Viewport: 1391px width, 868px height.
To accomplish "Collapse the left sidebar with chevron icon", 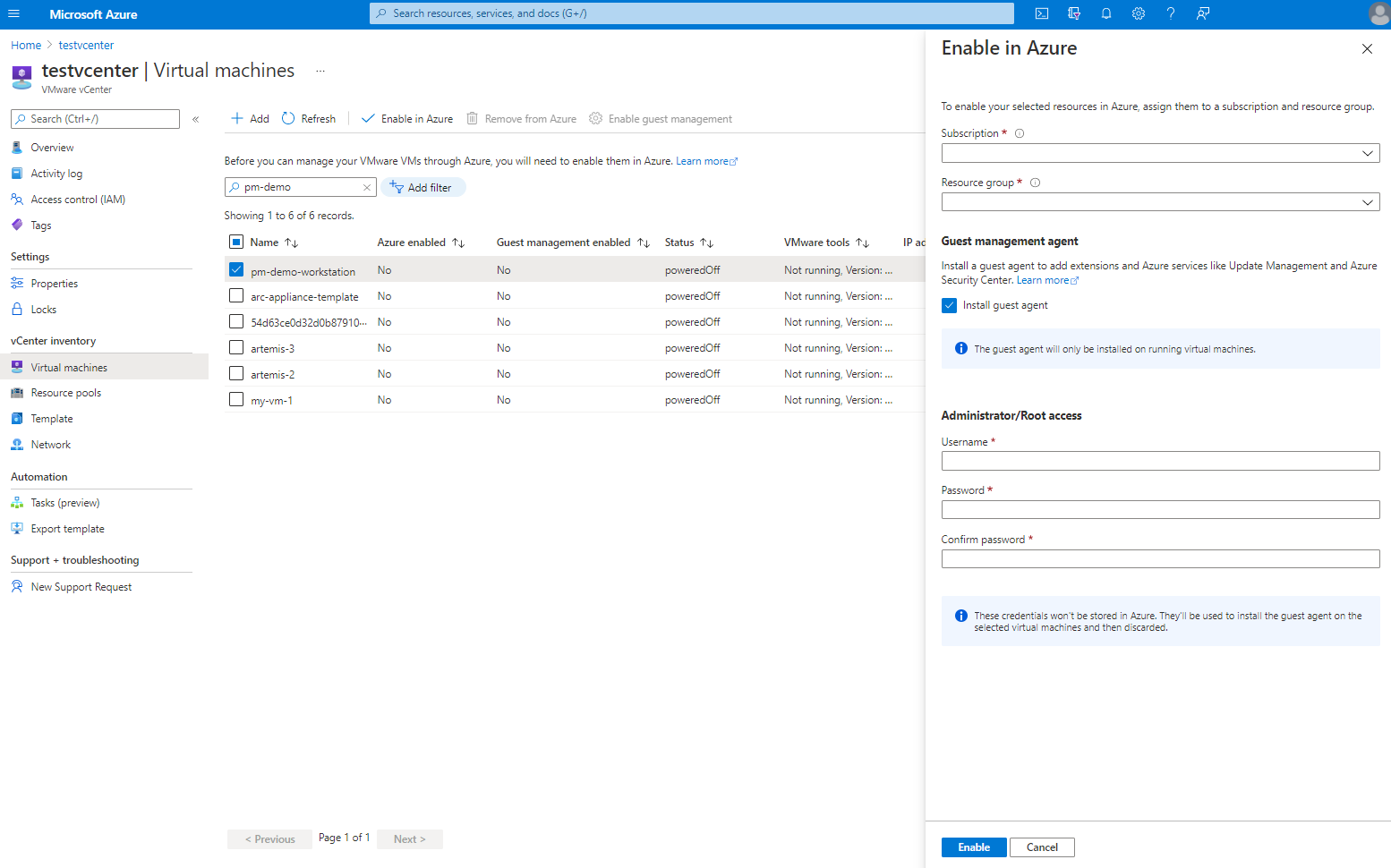I will point(195,119).
